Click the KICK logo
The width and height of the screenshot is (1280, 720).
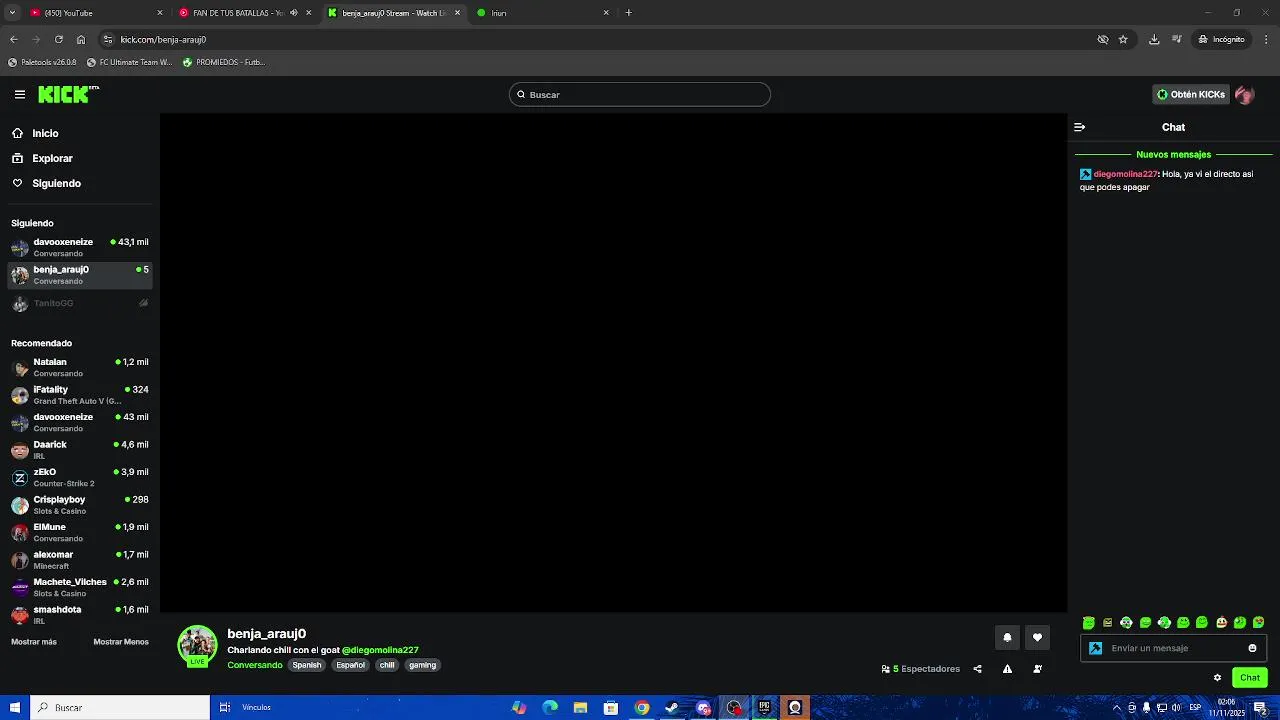68,94
